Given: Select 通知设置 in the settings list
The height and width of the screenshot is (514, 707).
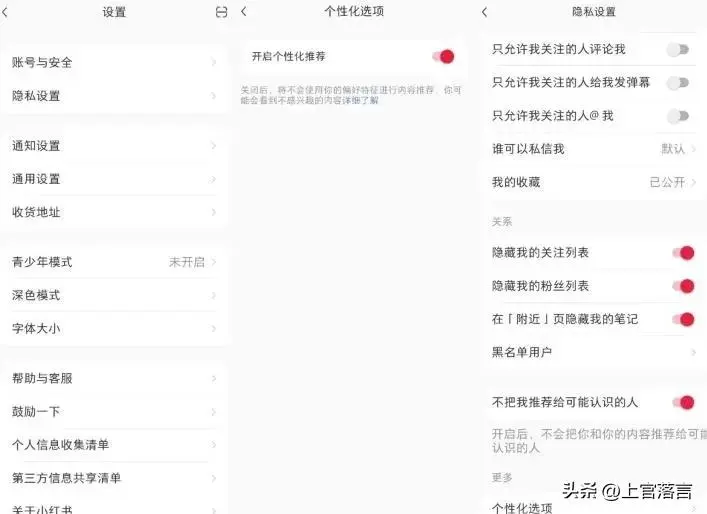Looking at the screenshot, I should coord(110,146).
